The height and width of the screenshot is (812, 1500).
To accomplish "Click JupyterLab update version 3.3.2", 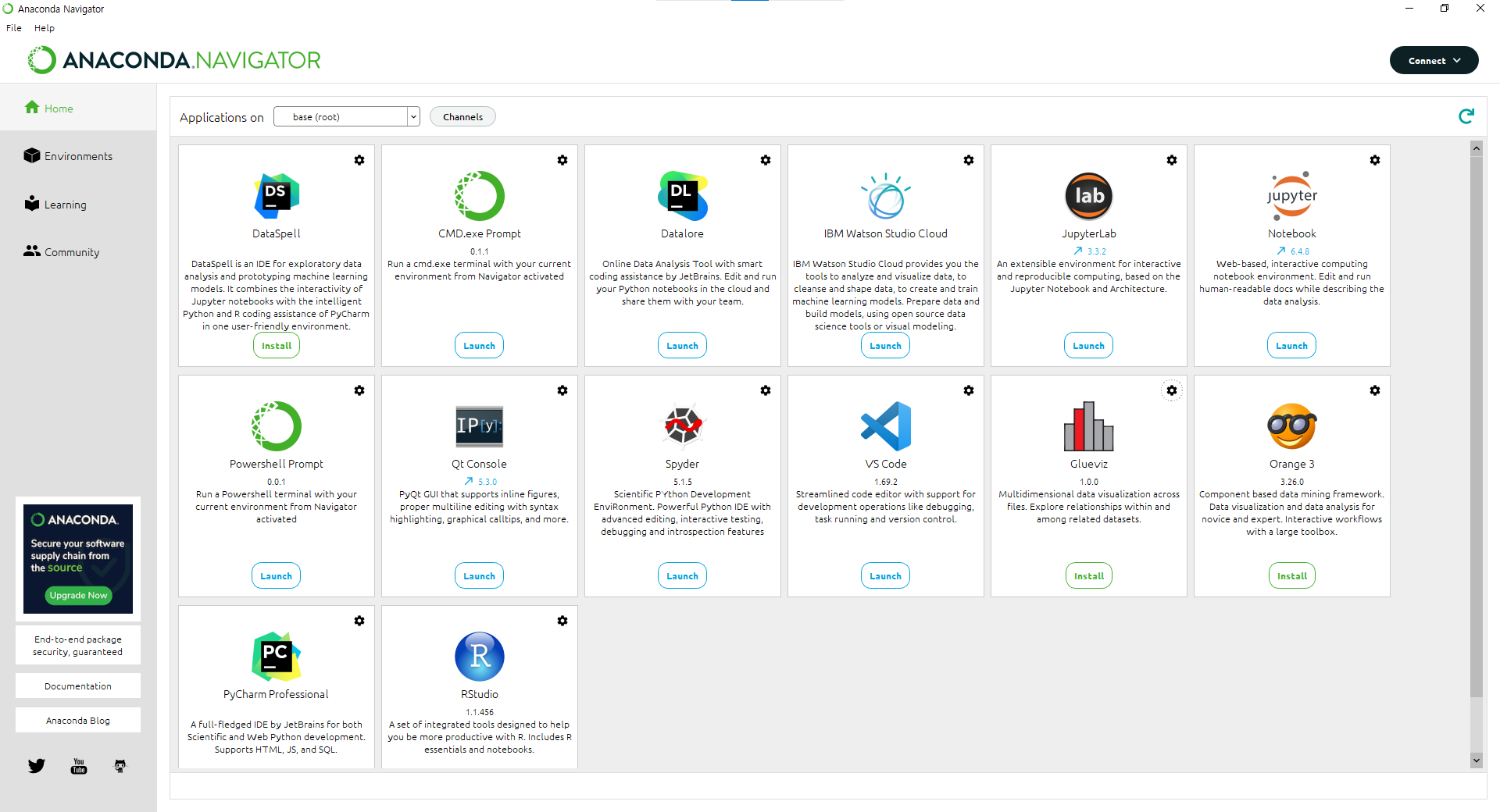I will point(1090,251).
